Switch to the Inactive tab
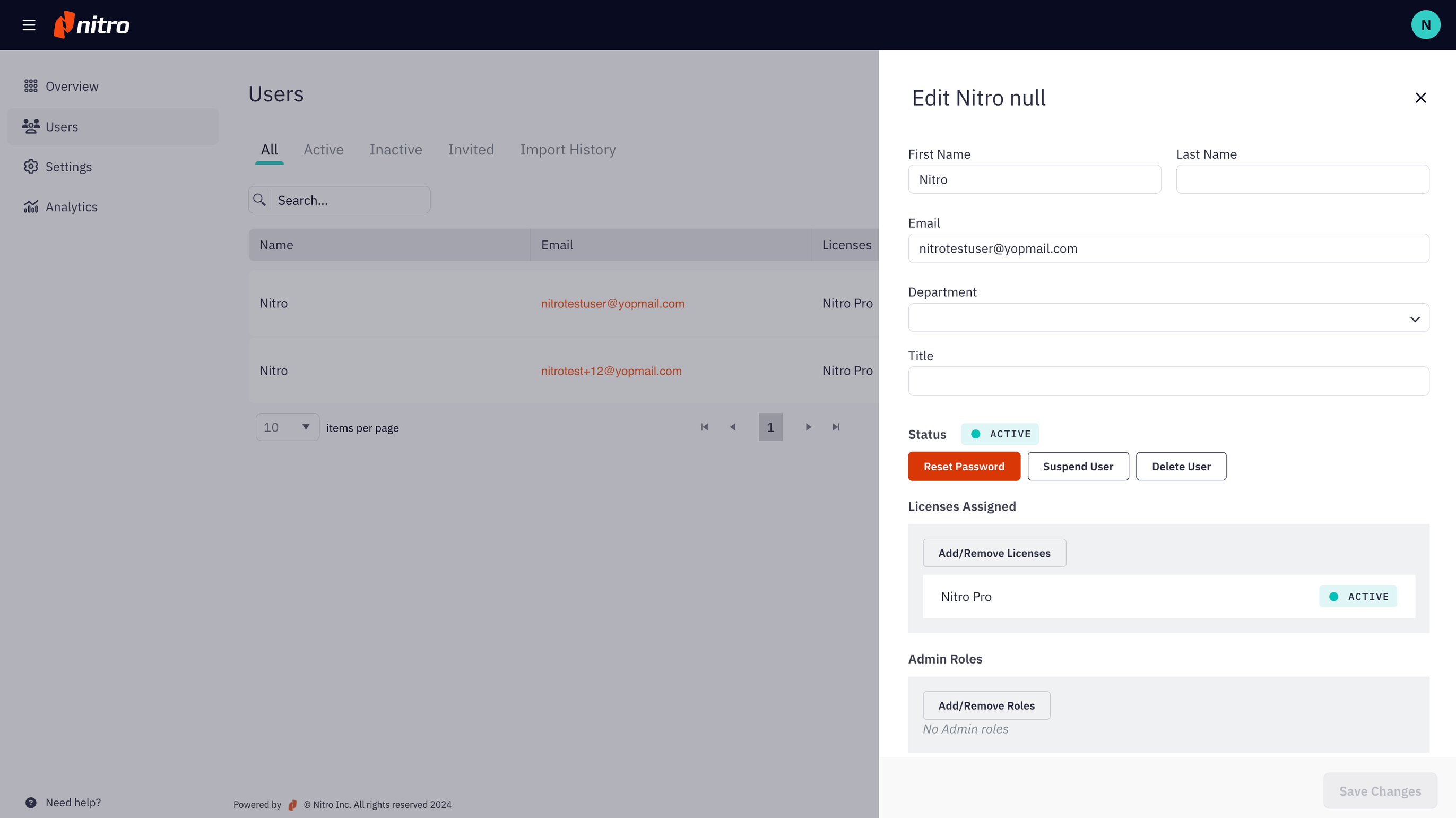Image resolution: width=1456 pixels, height=818 pixels. (x=396, y=150)
